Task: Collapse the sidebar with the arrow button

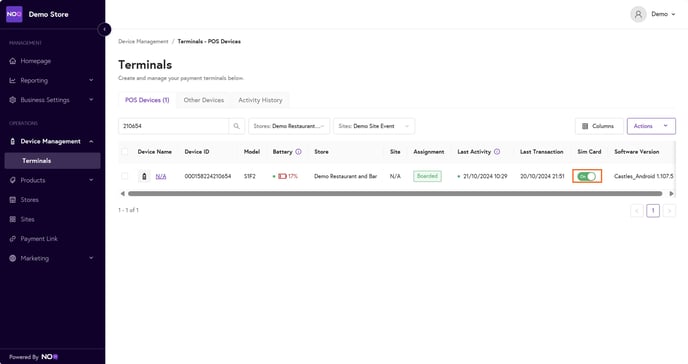Action: coord(104,29)
